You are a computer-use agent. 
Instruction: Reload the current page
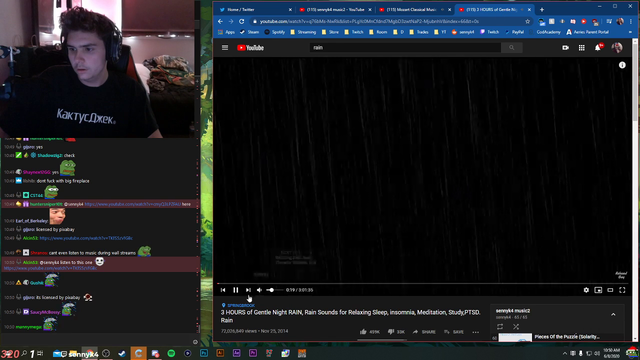pyautogui.click(x=242, y=21)
